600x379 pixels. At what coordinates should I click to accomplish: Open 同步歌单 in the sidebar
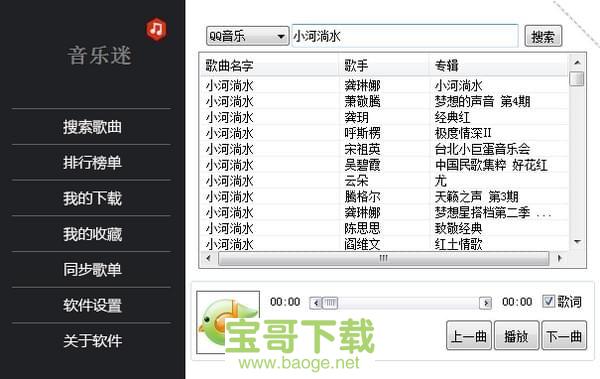(92, 270)
